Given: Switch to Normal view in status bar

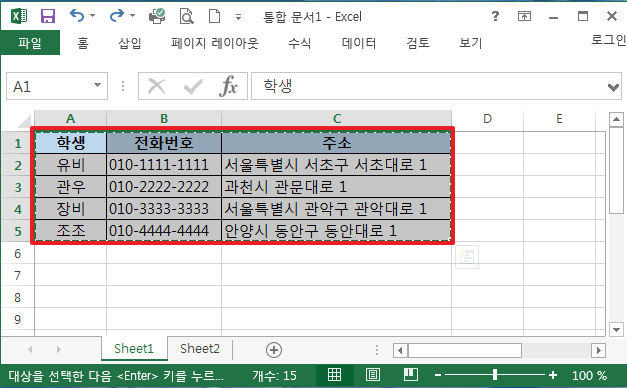Looking at the screenshot, I should click(334, 375).
